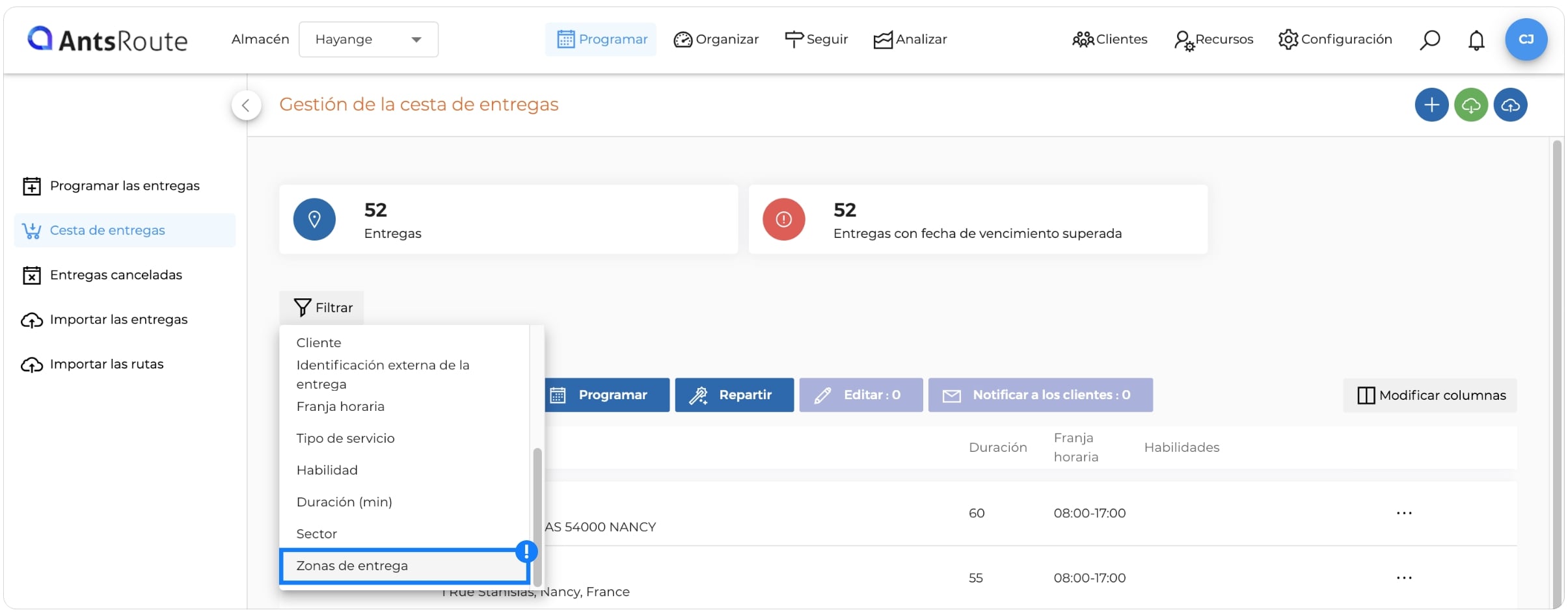1568x615 pixels.
Task: Open the Hayange warehouse dropdown
Action: pos(368,40)
